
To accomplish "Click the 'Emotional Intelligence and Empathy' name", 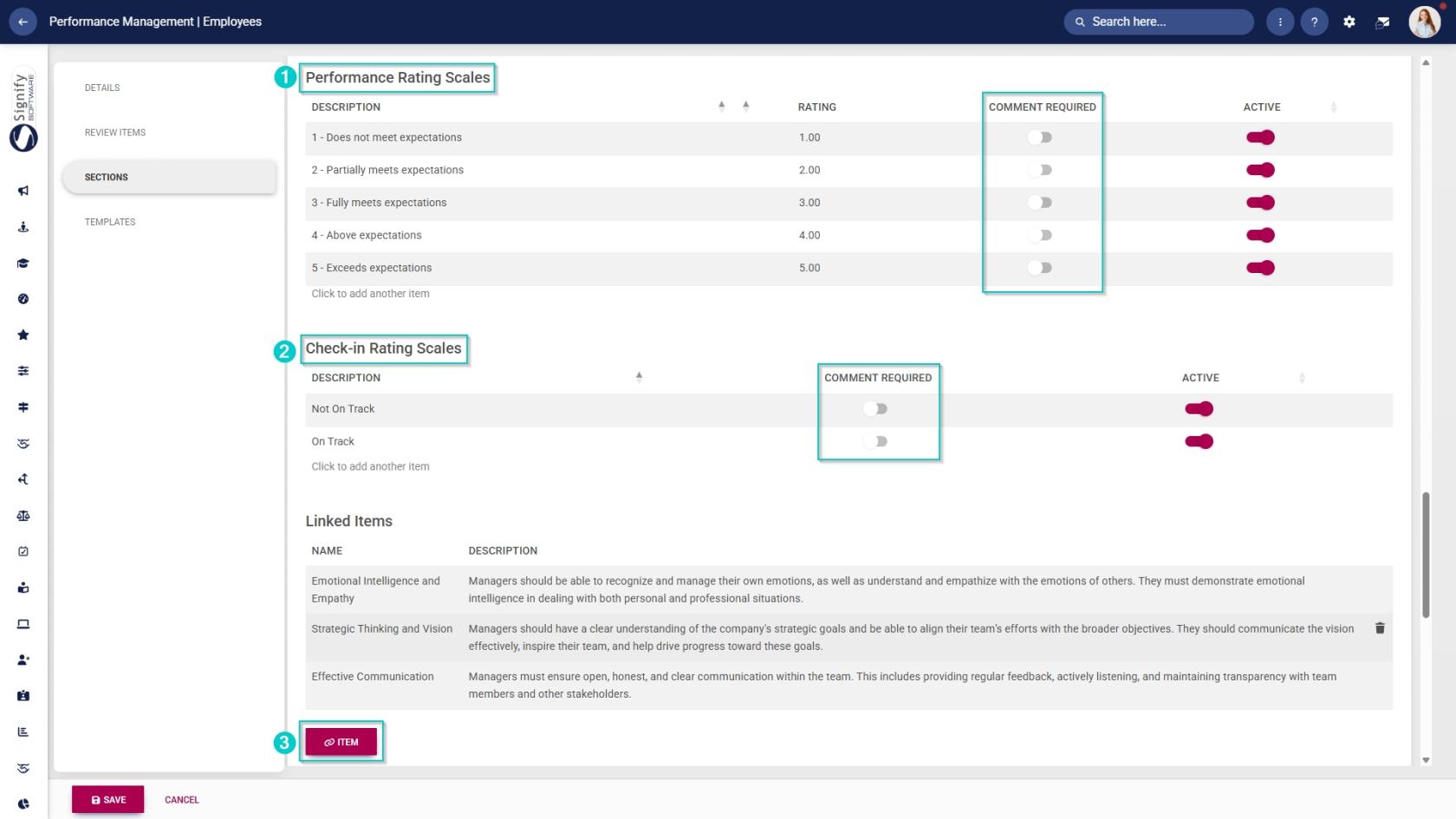I will (376, 589).
